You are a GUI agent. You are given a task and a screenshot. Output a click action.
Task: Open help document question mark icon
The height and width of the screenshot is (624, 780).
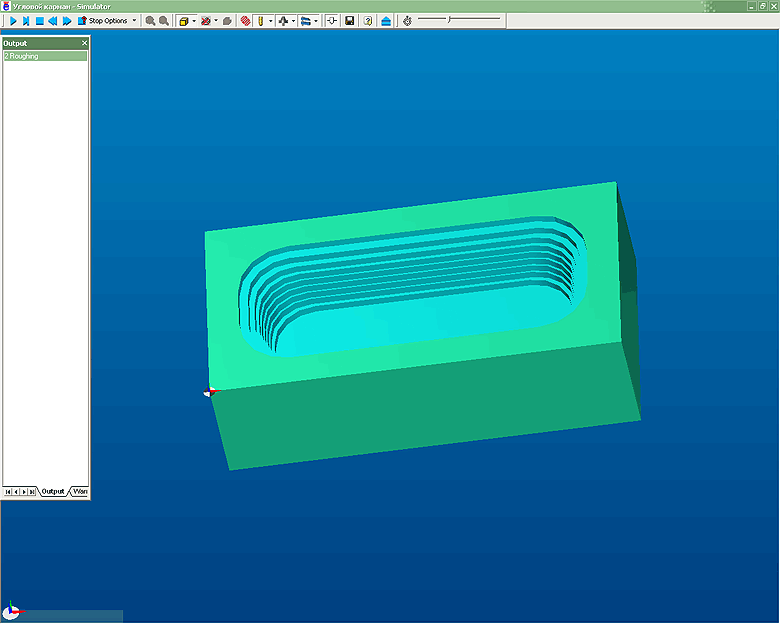click(368, 21)
